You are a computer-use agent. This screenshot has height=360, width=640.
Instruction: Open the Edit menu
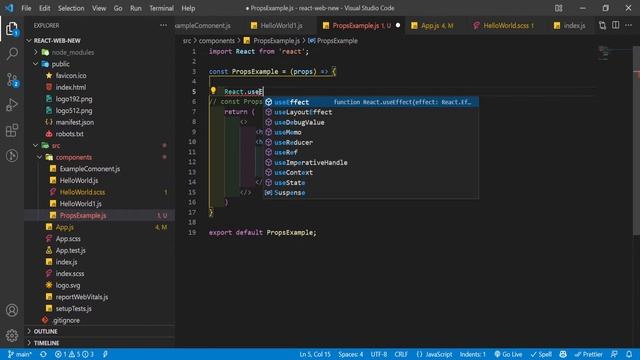(x=44, y=8)
